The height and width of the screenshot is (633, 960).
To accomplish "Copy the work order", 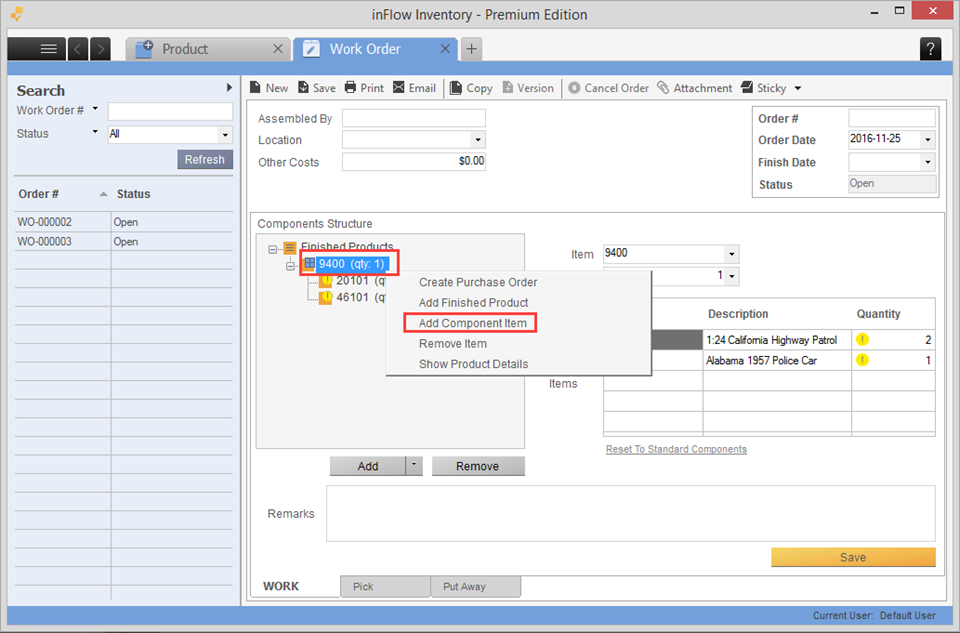I will (x=471, y=88).
